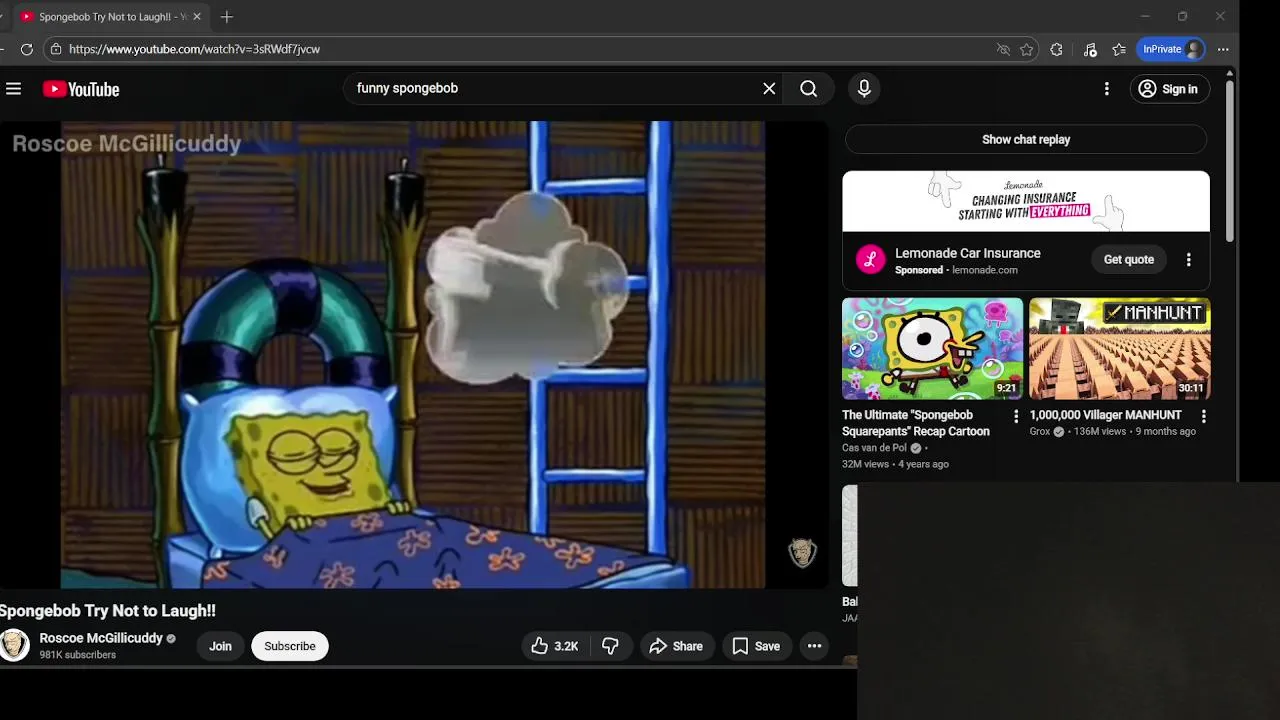Open options for Villager MANHUNT video
1280x720 pixels.
pos(1203,416)
